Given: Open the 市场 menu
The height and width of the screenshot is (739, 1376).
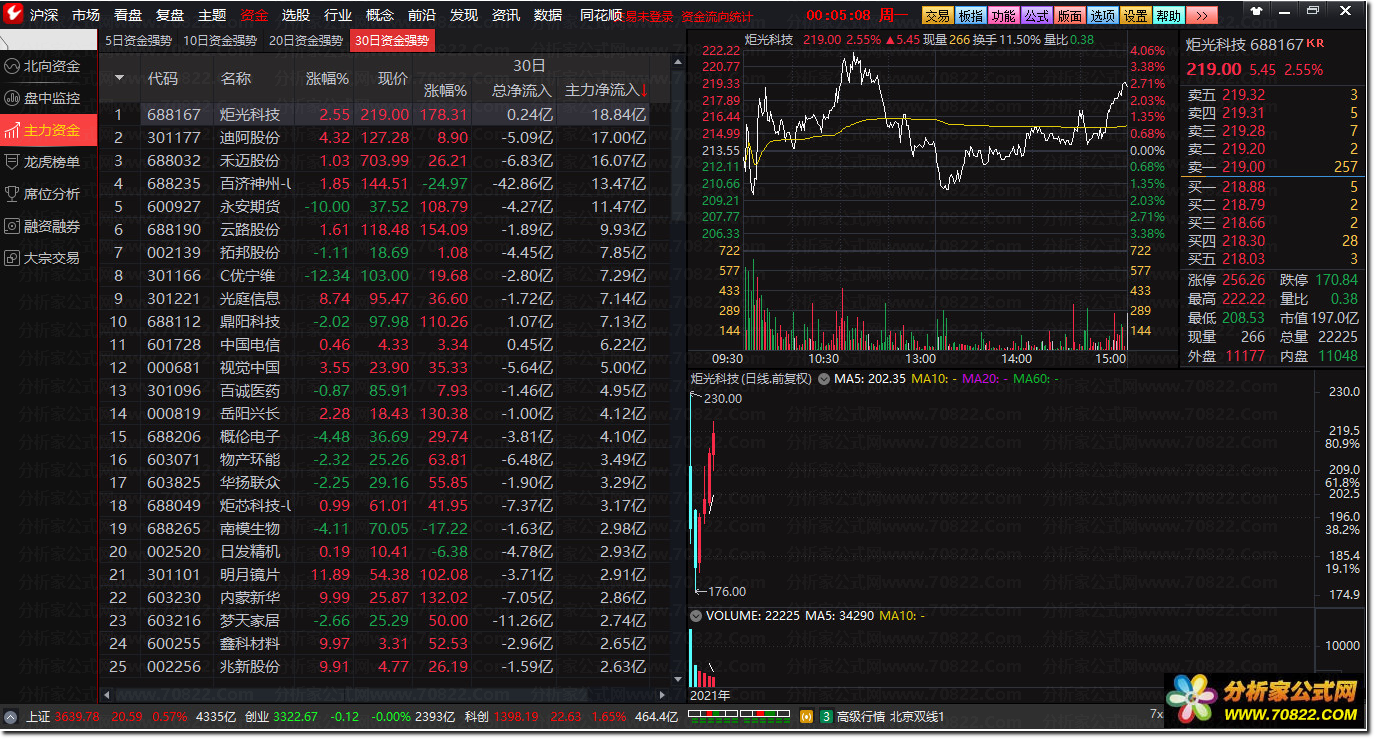Looking at the screenshot, I should [86, 15].
